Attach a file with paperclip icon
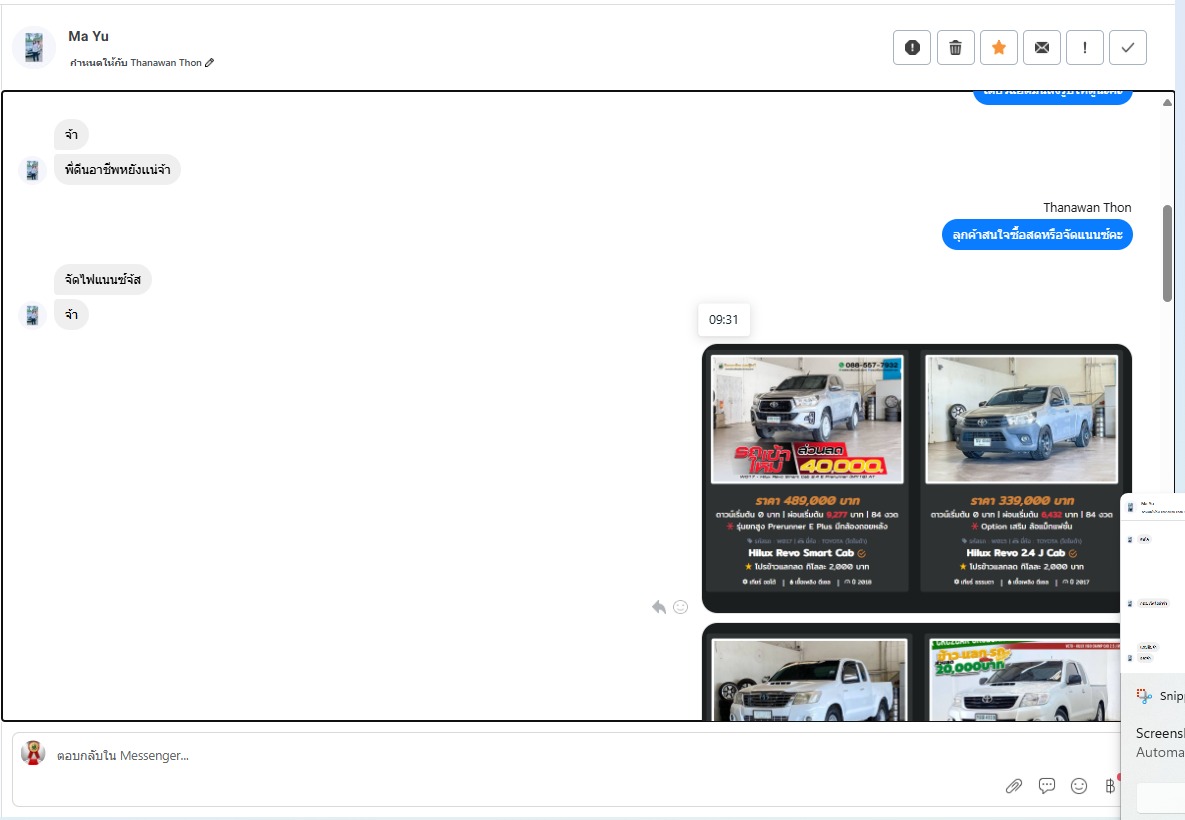Screen dimensions: 1185x820 coord(1014,786)
